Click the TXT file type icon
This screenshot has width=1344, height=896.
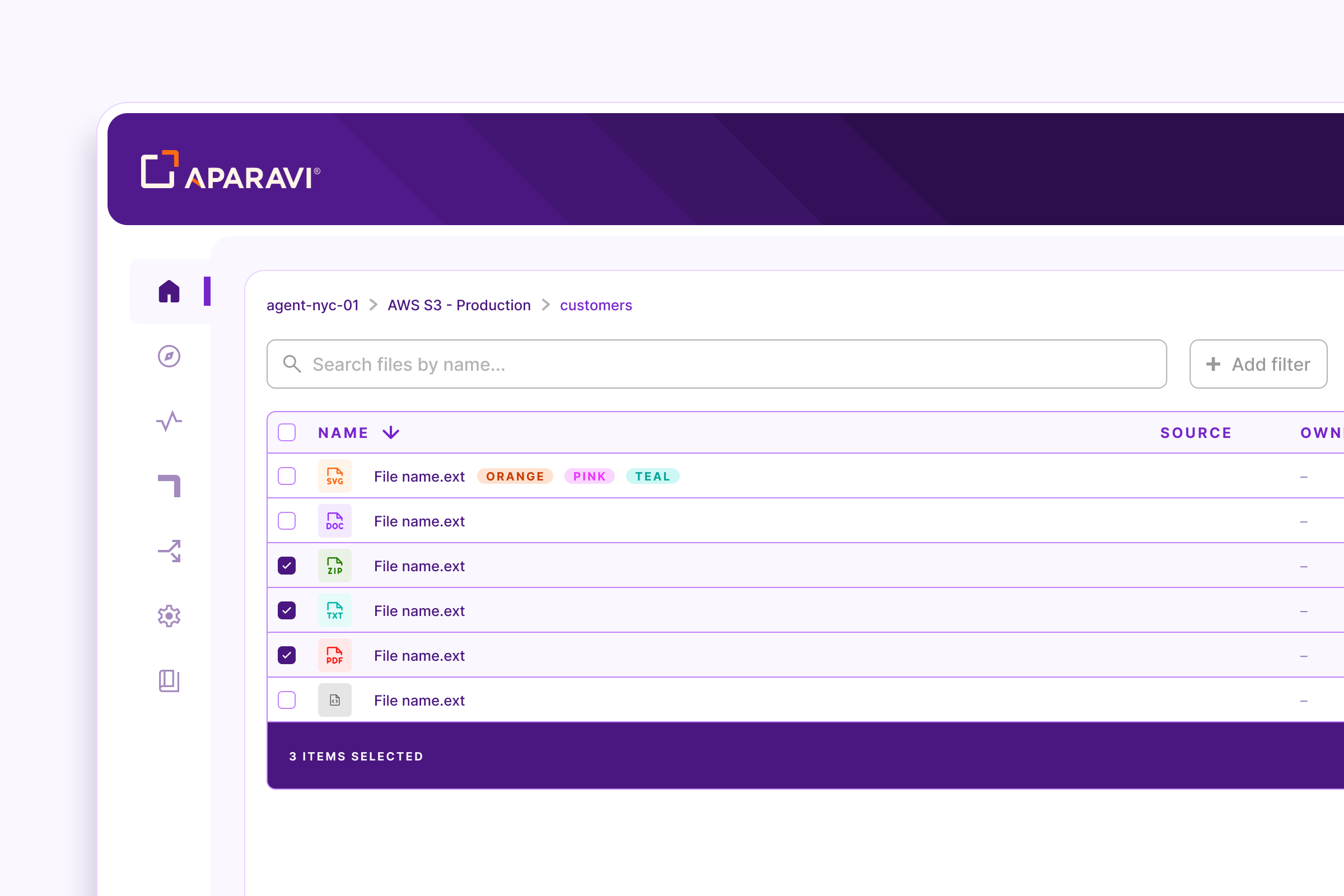point(335,610)
